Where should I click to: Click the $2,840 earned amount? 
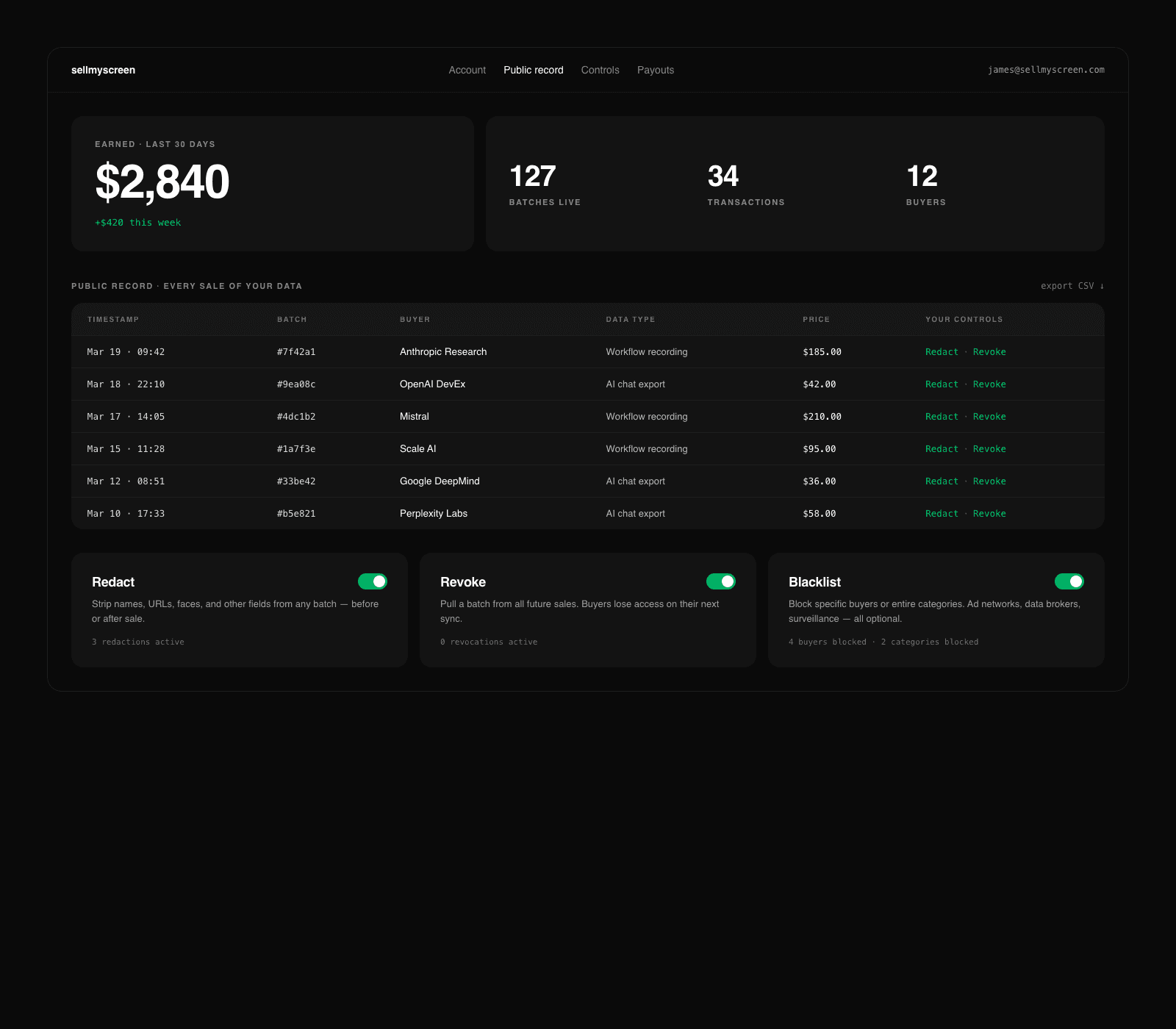(x=162, y=182)
